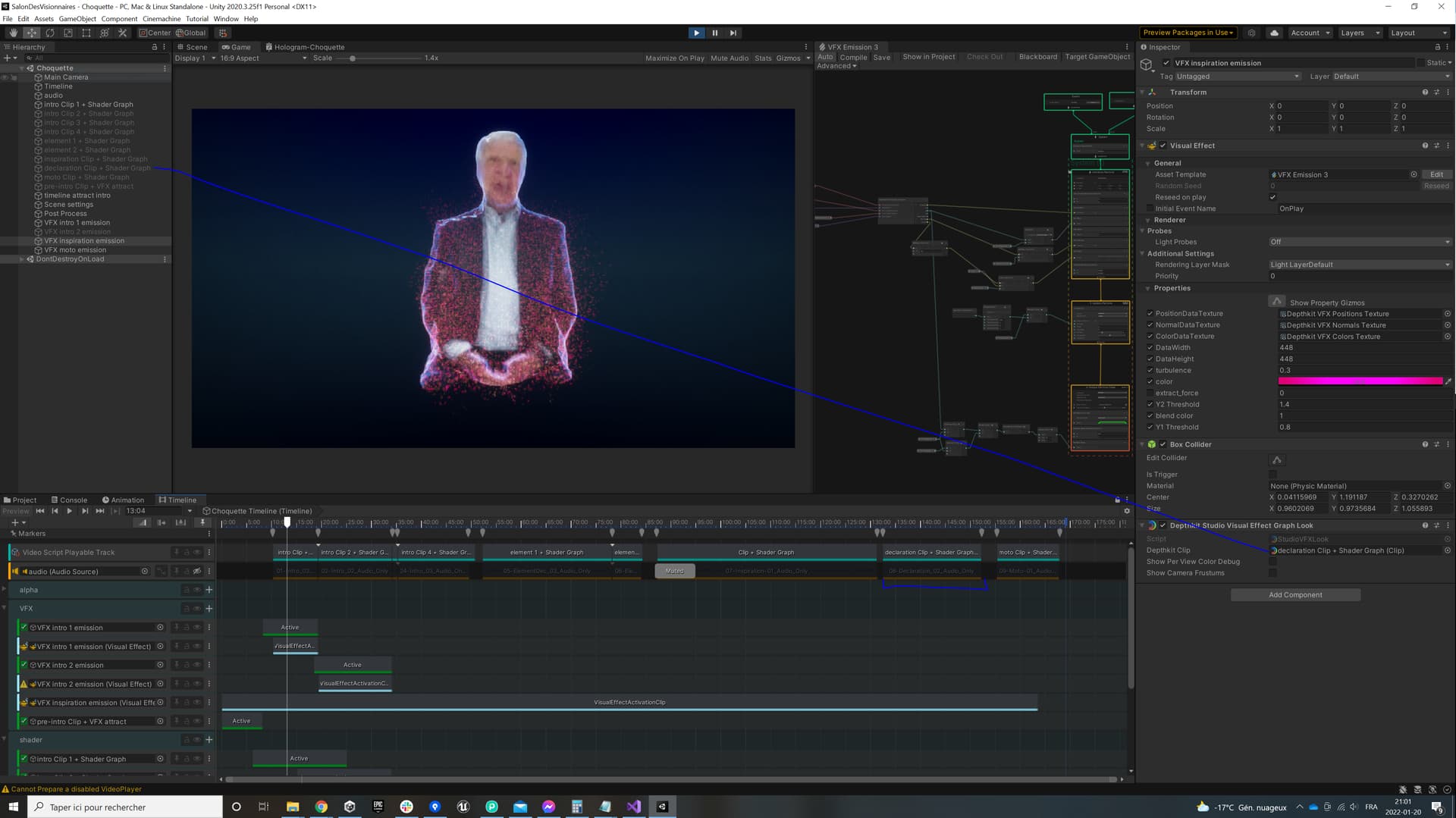Select the Rotate tool in the toolbar
This screenshot has width=1456, height=818.
[50, 33]
